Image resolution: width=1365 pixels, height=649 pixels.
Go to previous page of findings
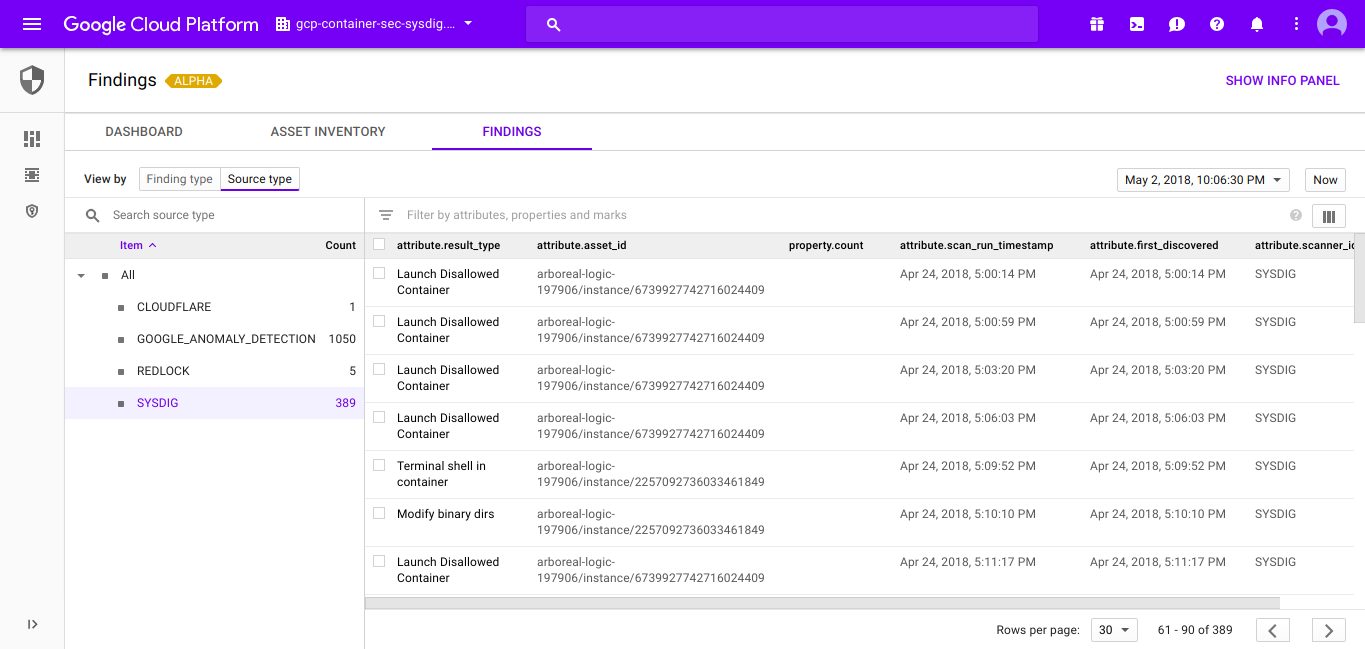1273,630
